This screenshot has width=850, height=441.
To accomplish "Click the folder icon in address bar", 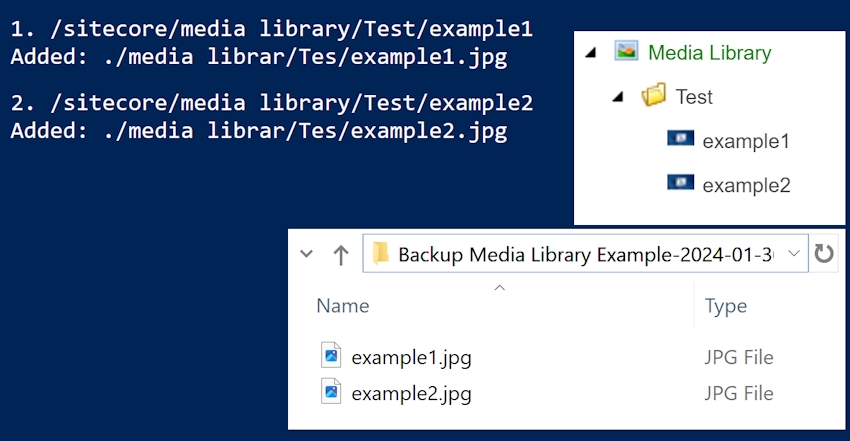I will click(381, 253).
